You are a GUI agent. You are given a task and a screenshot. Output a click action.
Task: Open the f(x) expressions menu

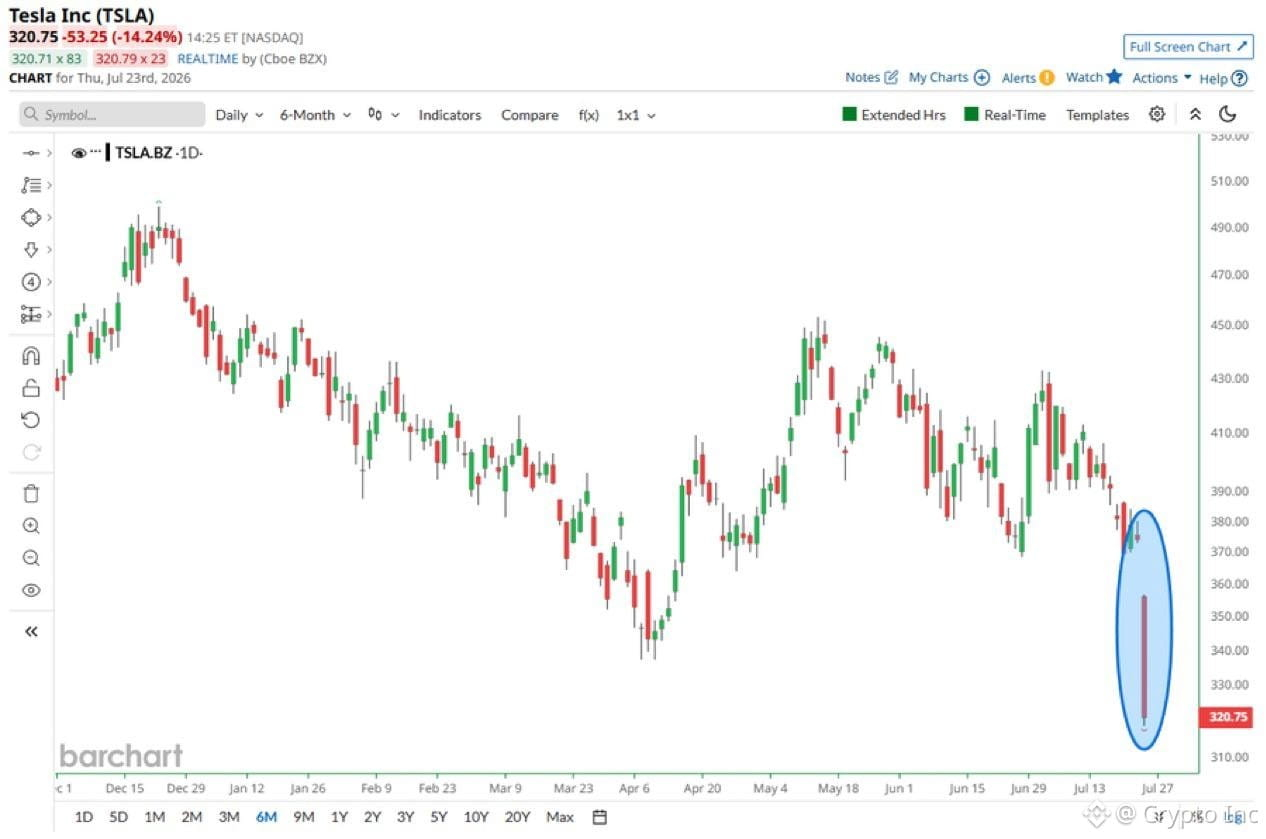(x=589, y=115)
